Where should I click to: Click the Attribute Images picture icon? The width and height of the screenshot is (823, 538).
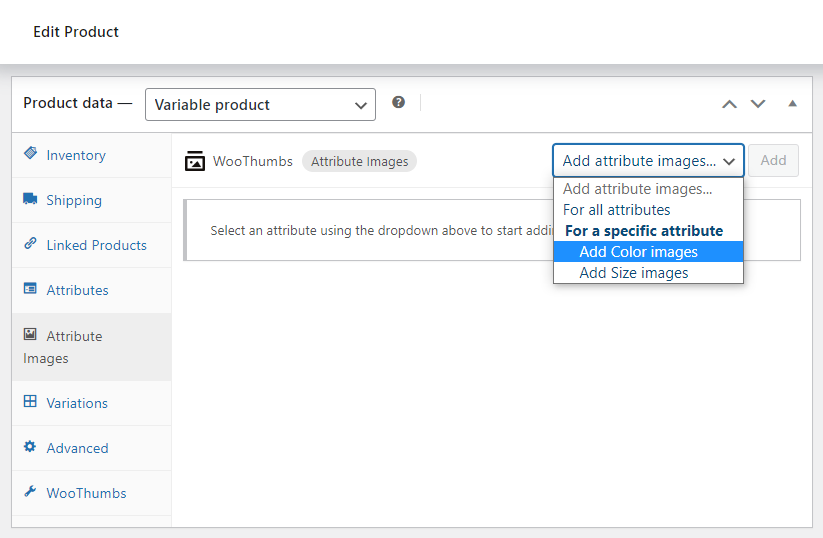coord(30,334)
